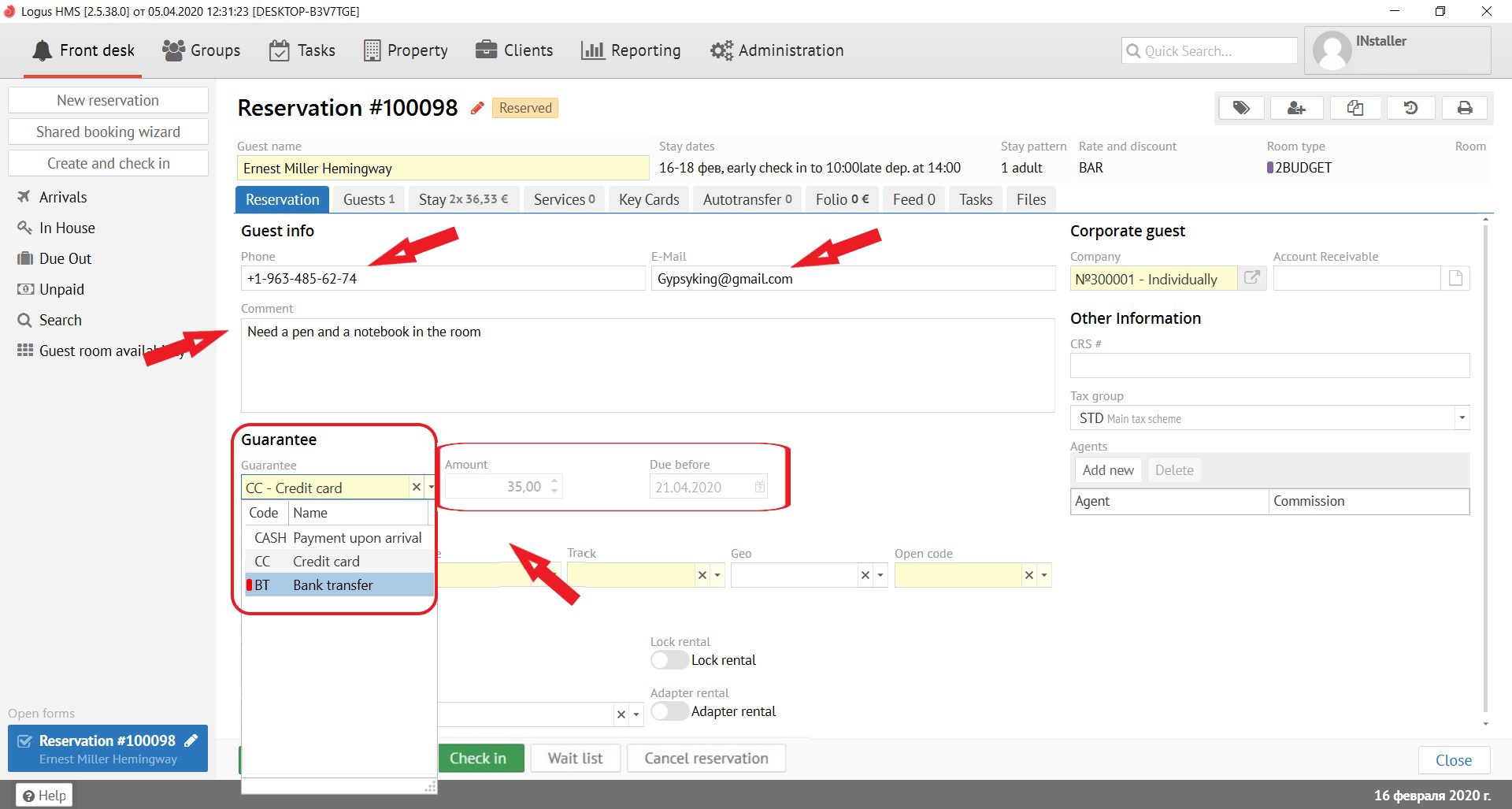Toggle the Lock rental switch

(669, 660)
